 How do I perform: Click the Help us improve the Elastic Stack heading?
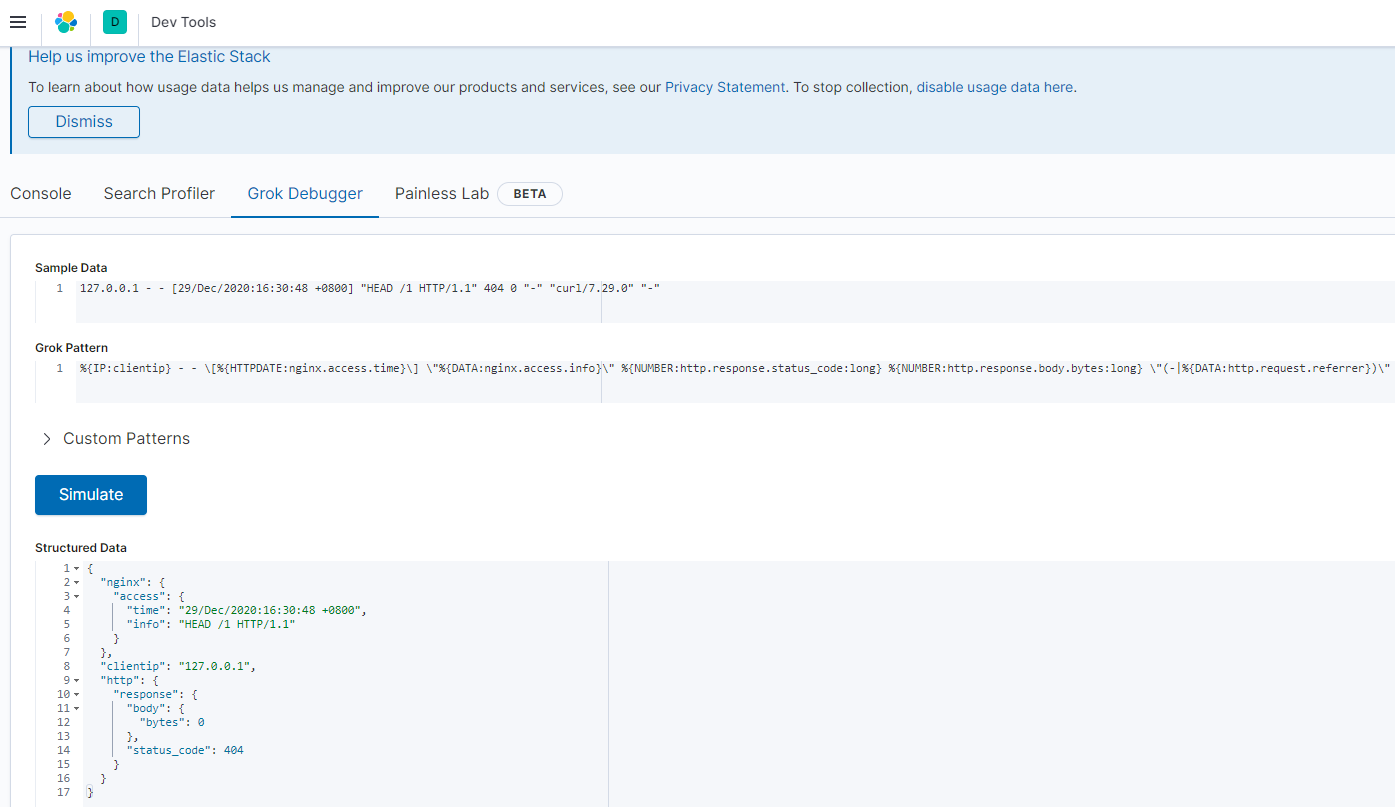[149, 57]
